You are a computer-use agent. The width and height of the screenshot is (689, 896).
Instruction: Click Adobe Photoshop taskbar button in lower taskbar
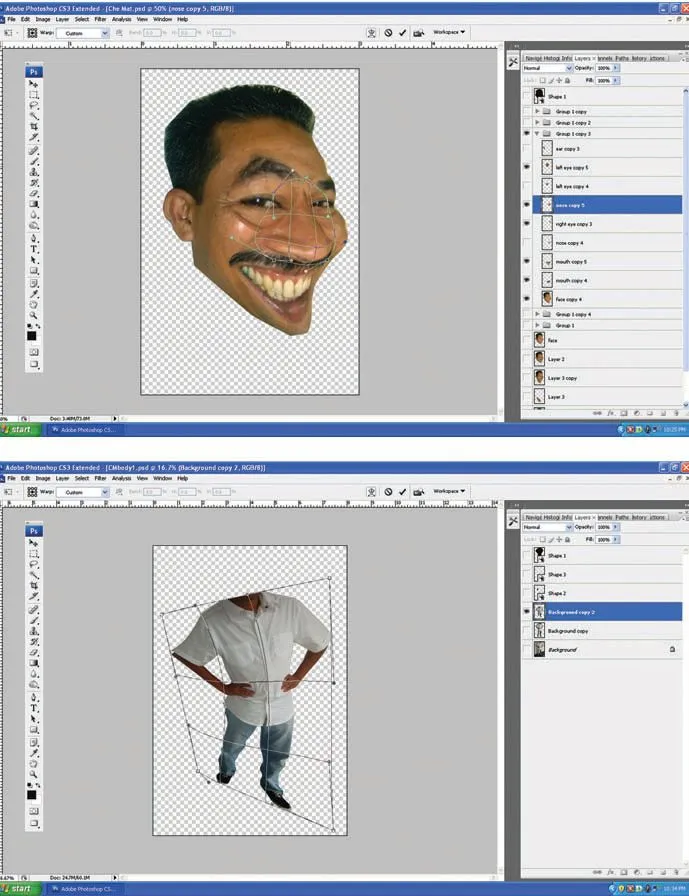coord(84,889)
